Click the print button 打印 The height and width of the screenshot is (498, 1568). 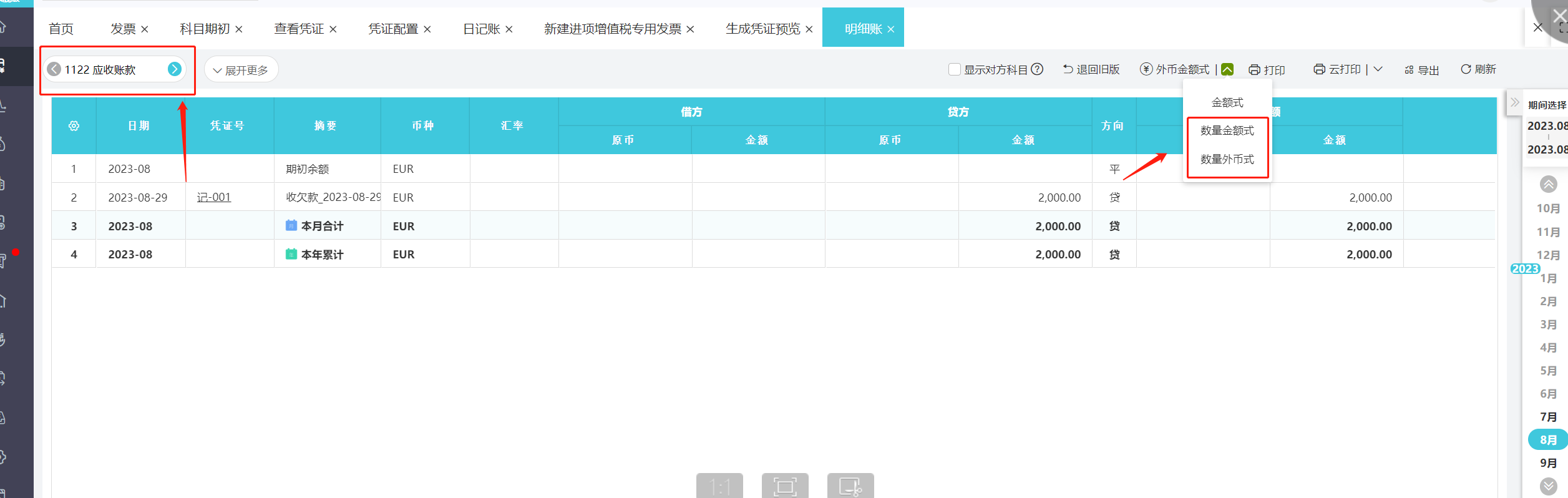coord(1267,70)
